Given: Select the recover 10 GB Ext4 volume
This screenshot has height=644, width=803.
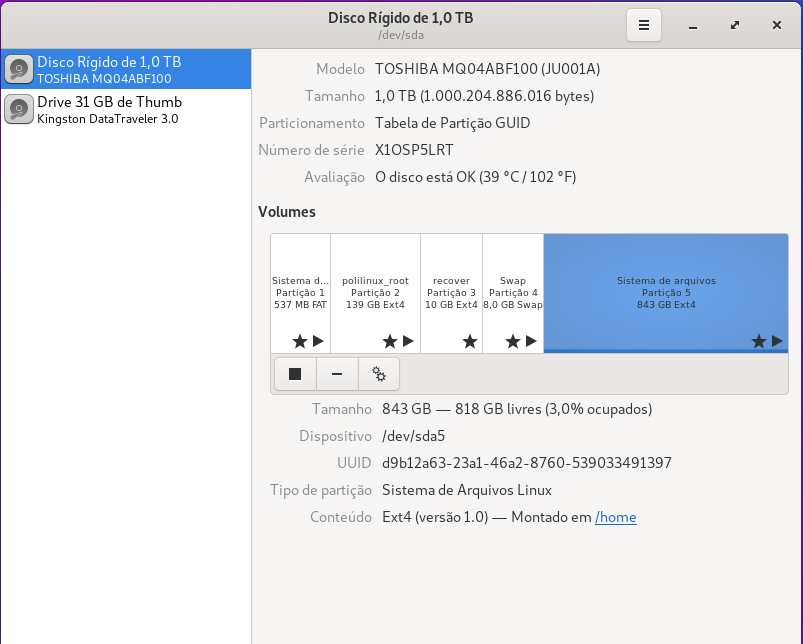Looking at the screenshot, I should [451, 293].
